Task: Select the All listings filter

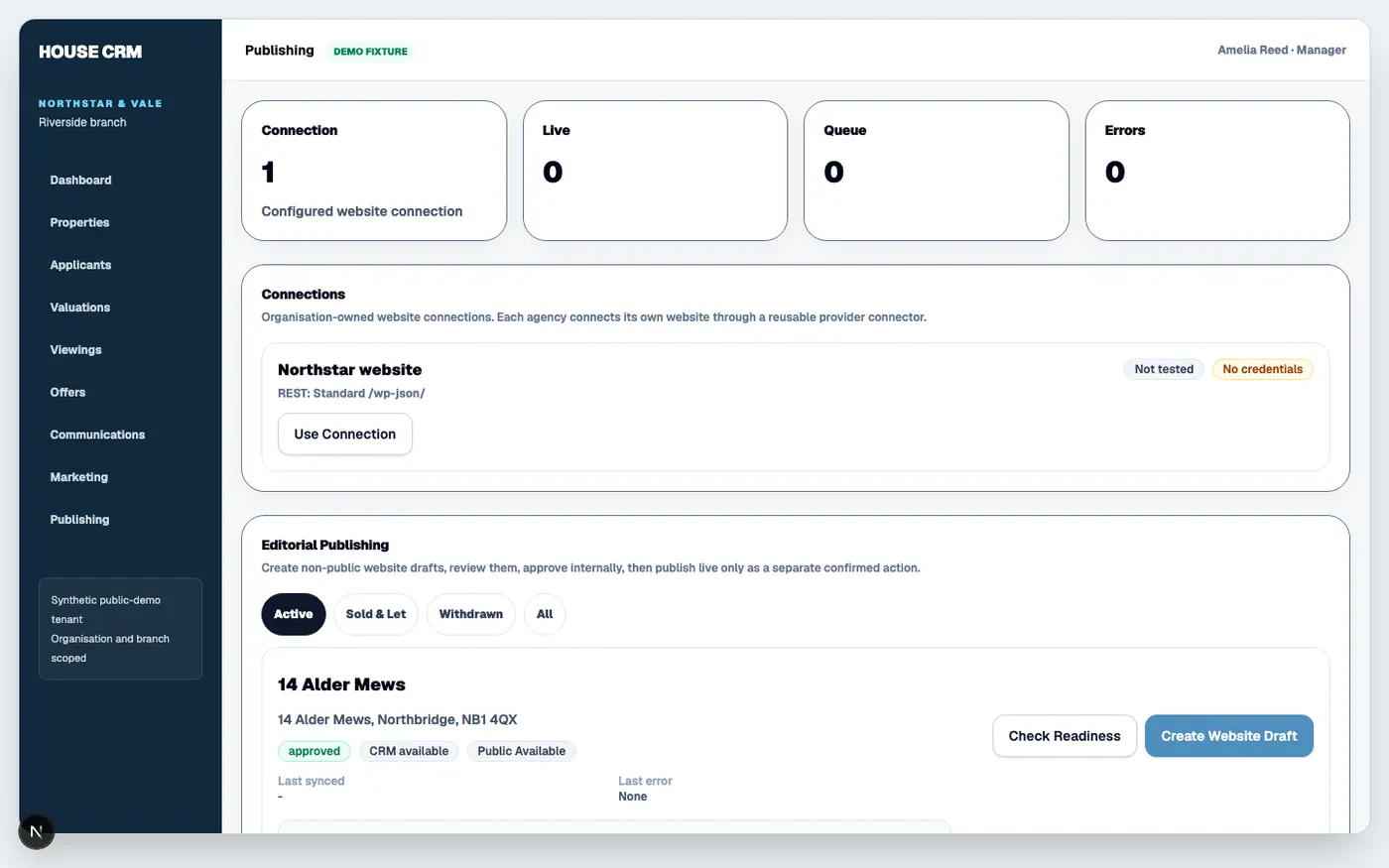Action: coord(545,614)
